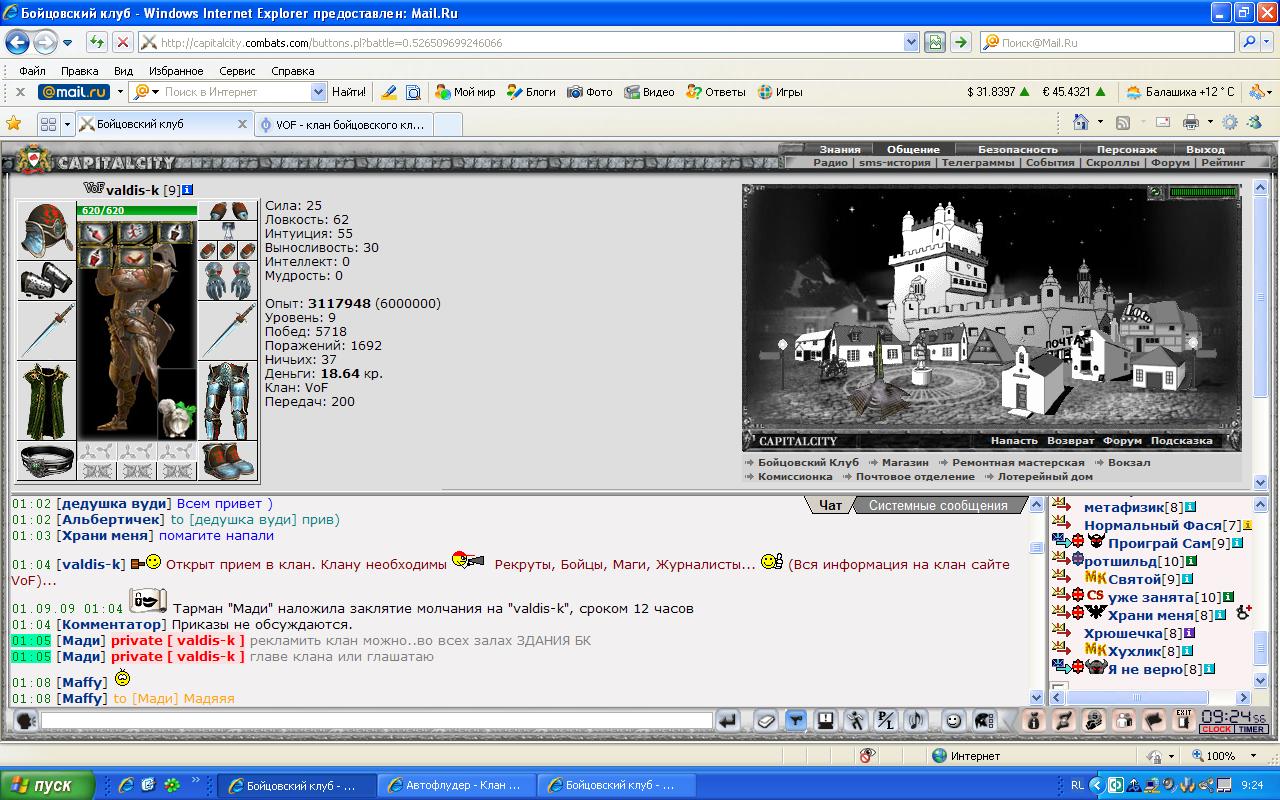Open the Quick Tabs dropdown arrow
1280x800 pixels.
click(x=68, y=124)
